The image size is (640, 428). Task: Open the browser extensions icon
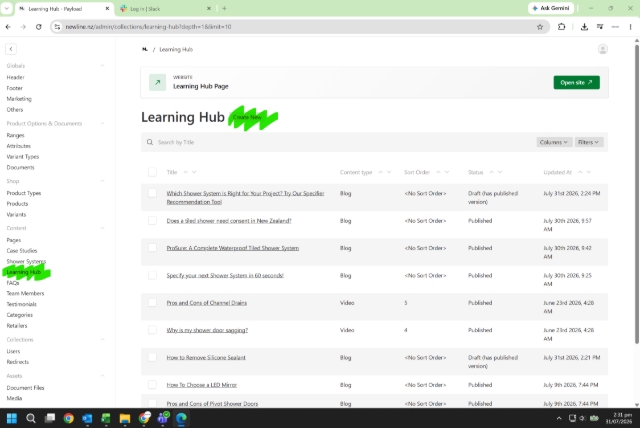562,27
